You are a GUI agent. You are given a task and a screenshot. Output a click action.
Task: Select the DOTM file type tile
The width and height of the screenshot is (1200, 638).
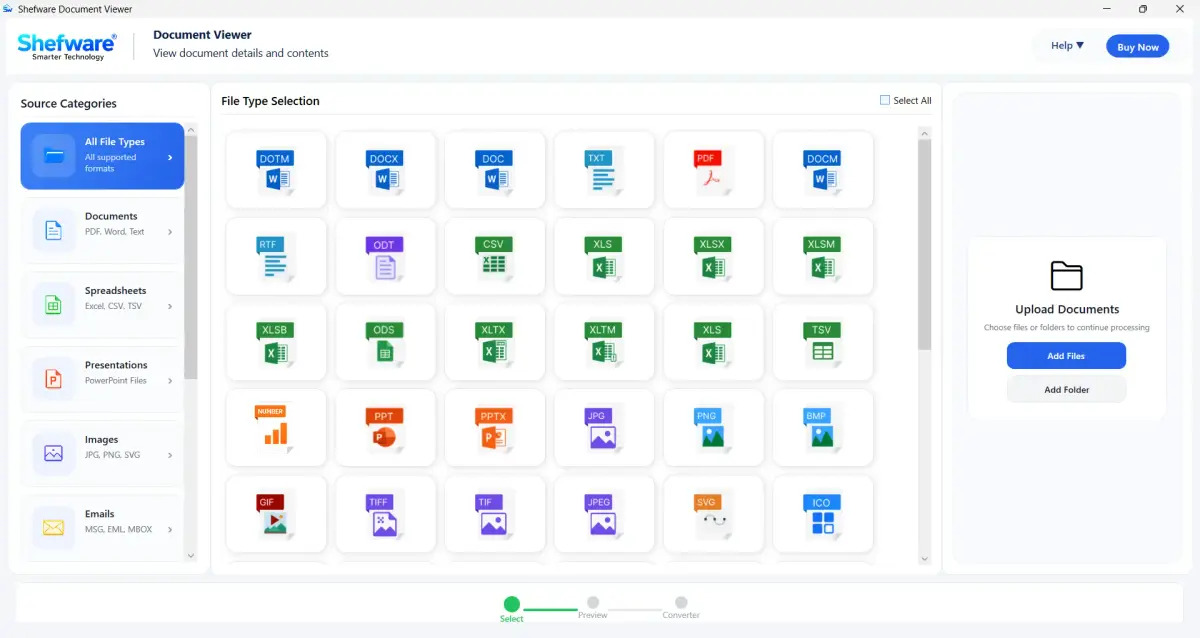276,171
